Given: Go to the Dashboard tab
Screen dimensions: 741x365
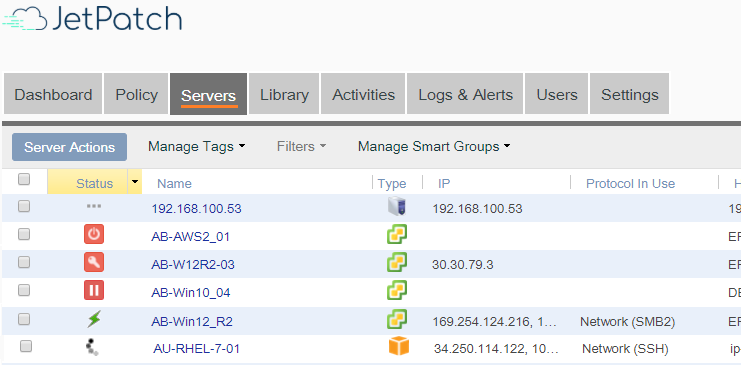Looking at the screenshot, I should click(53, 95).
